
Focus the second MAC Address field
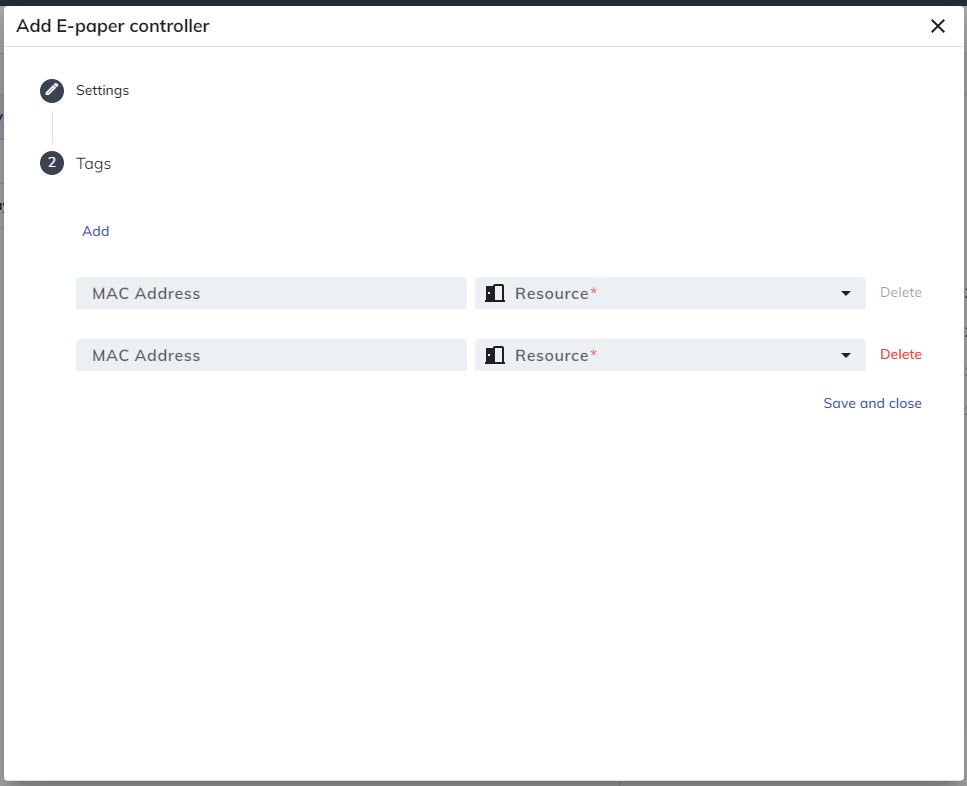point(271,355)
